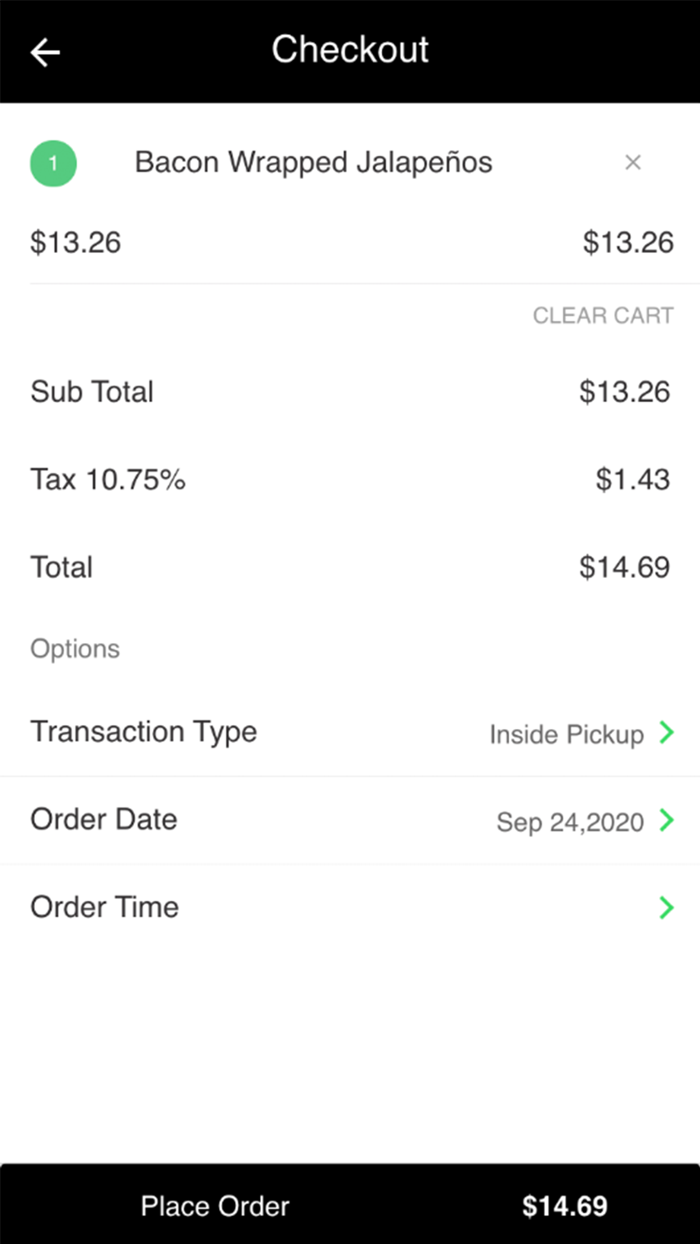Viewport: 700px width, 1244px height.
Task: Click the Sub Total label
Action: coord(92,392)
